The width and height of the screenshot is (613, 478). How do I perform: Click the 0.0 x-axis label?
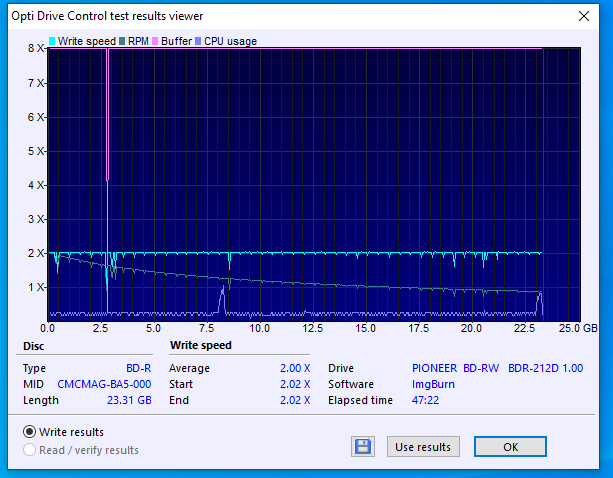(x=47, y=328)
